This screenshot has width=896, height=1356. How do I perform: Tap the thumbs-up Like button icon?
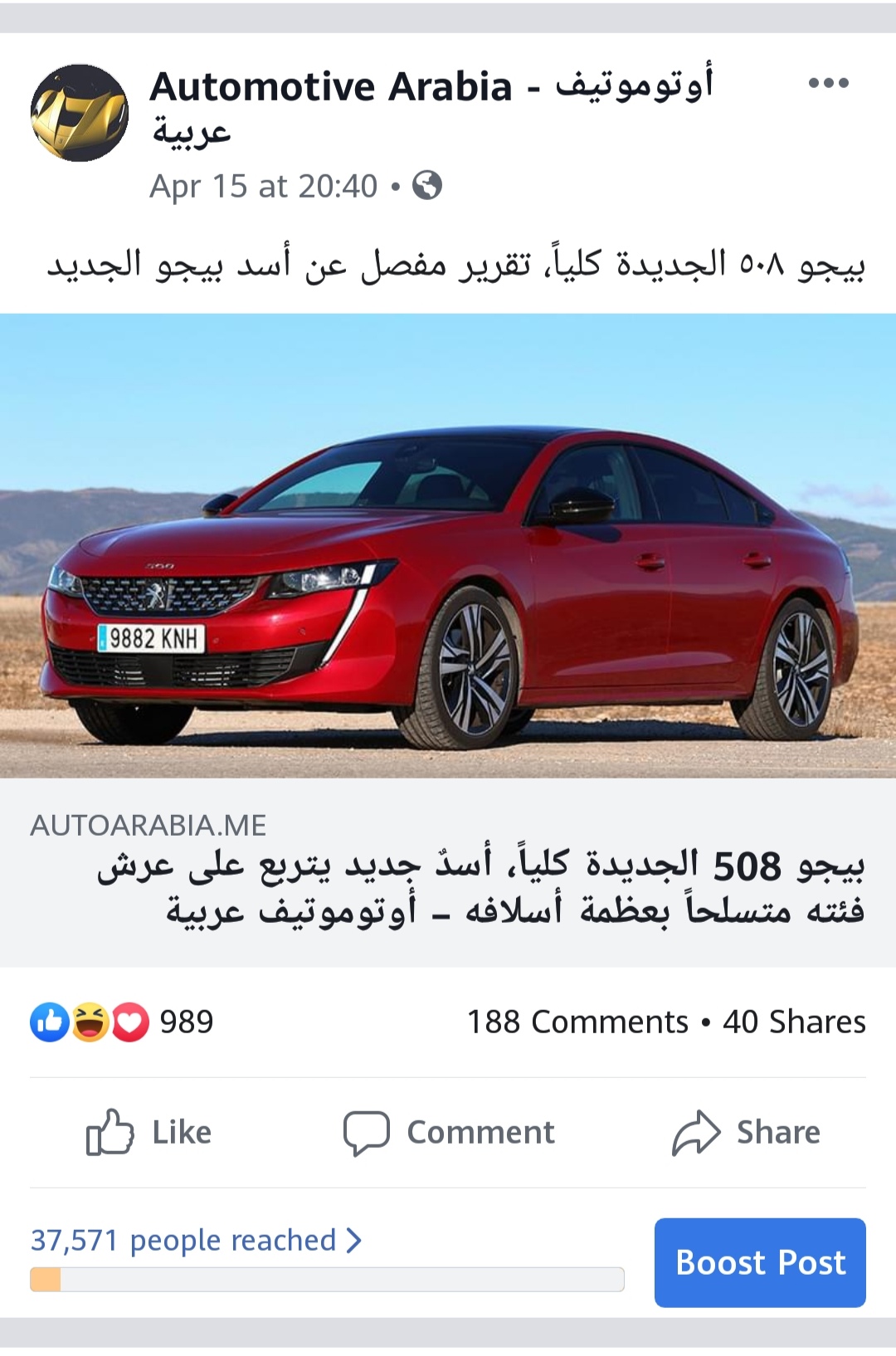click(x=110, y=1132)
